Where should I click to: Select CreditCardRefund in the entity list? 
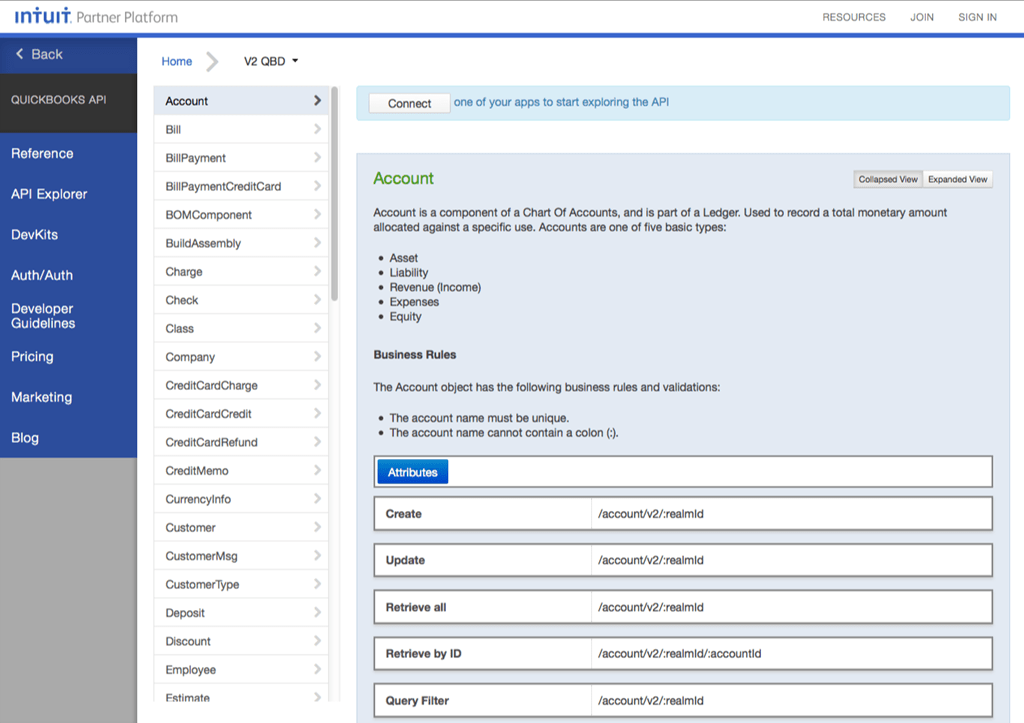(241, 442)
